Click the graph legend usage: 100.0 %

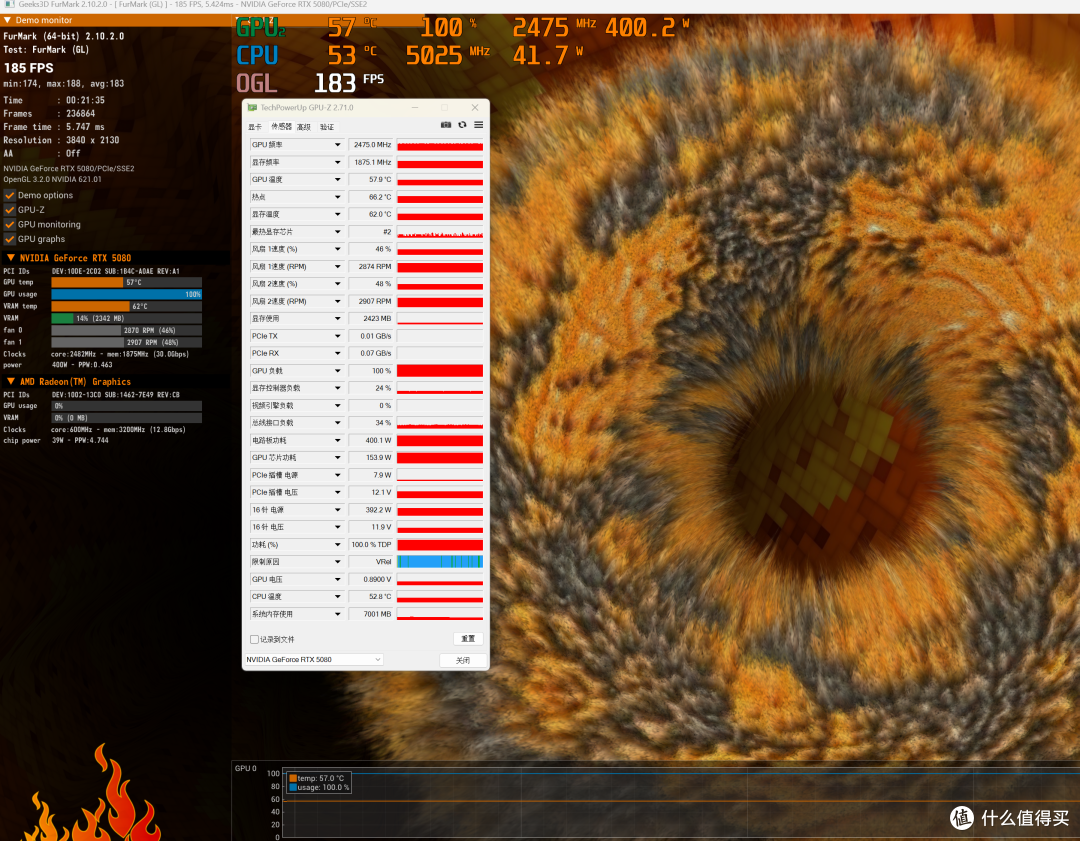320,787
